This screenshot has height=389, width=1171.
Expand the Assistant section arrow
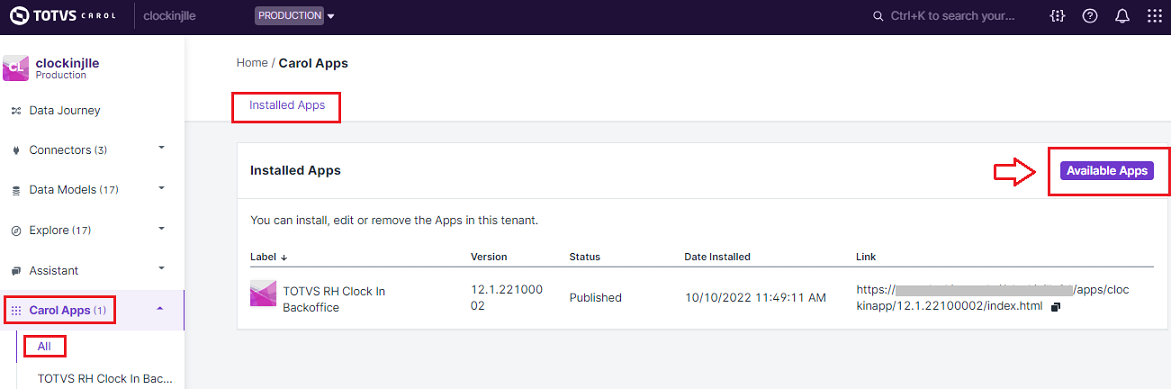click(161, 267)
